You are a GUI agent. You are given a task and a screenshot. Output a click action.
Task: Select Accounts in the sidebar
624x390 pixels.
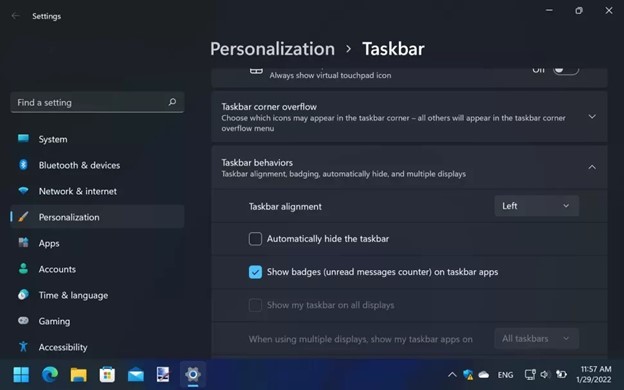97,269
